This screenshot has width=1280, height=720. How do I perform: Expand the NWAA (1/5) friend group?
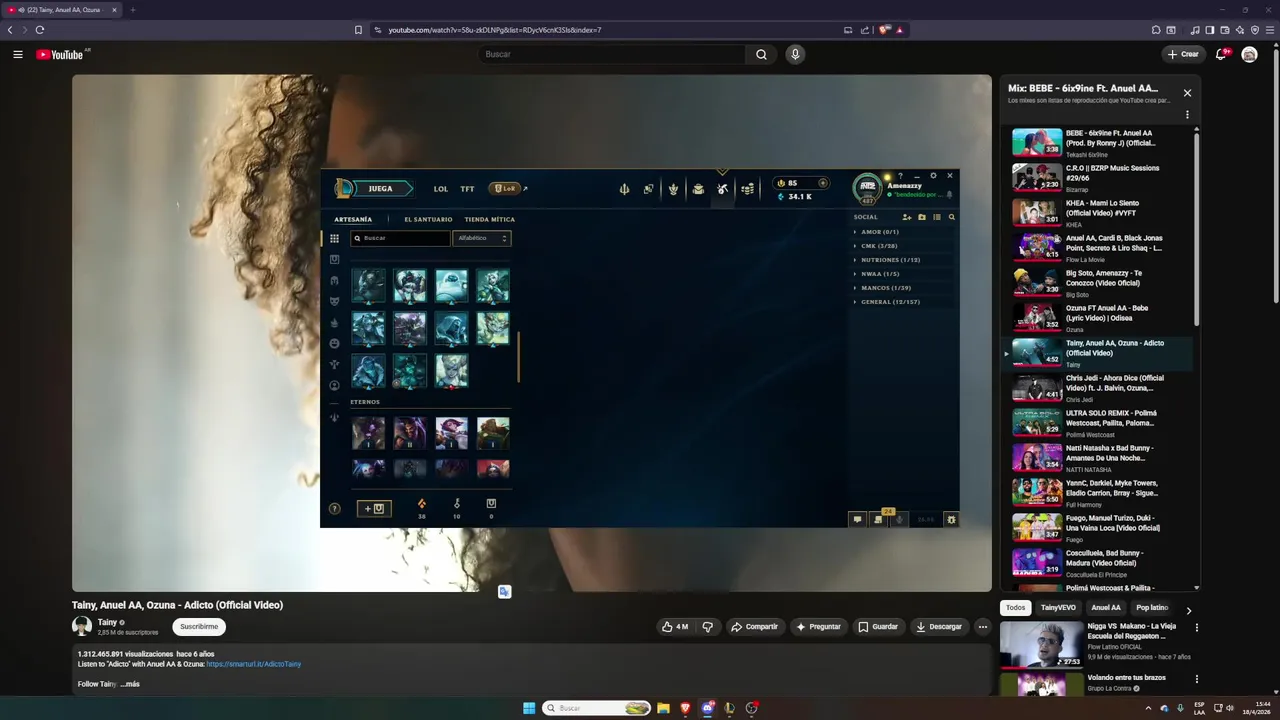click(879, 274)
